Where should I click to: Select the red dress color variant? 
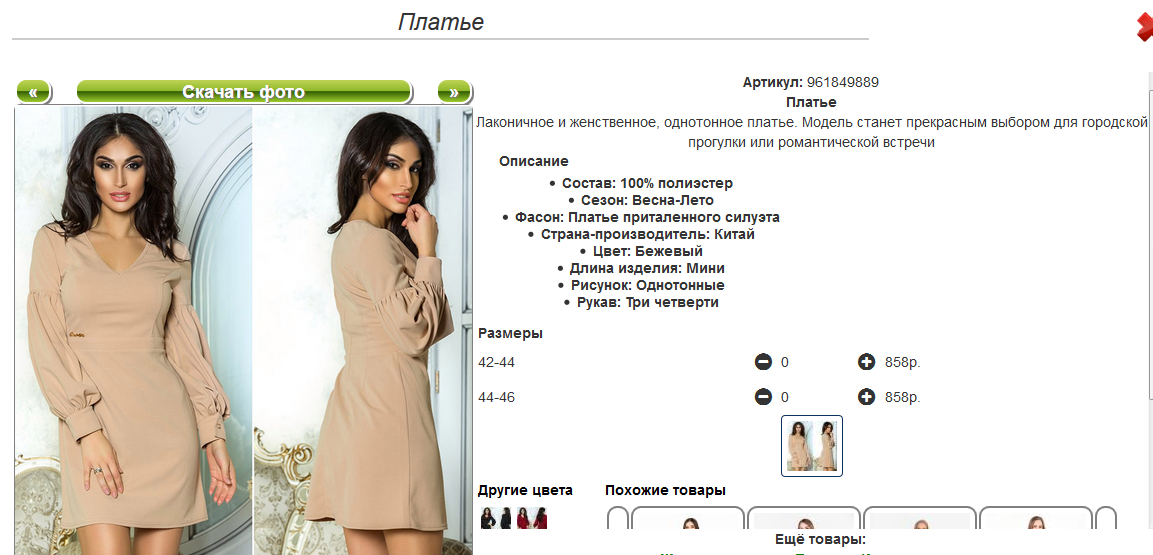pos(532,518)
